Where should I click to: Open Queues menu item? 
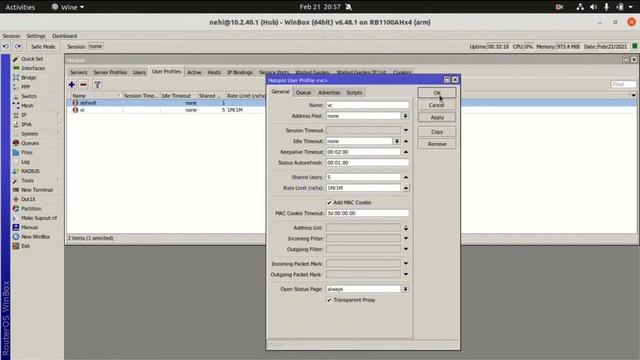pos(30,143)
